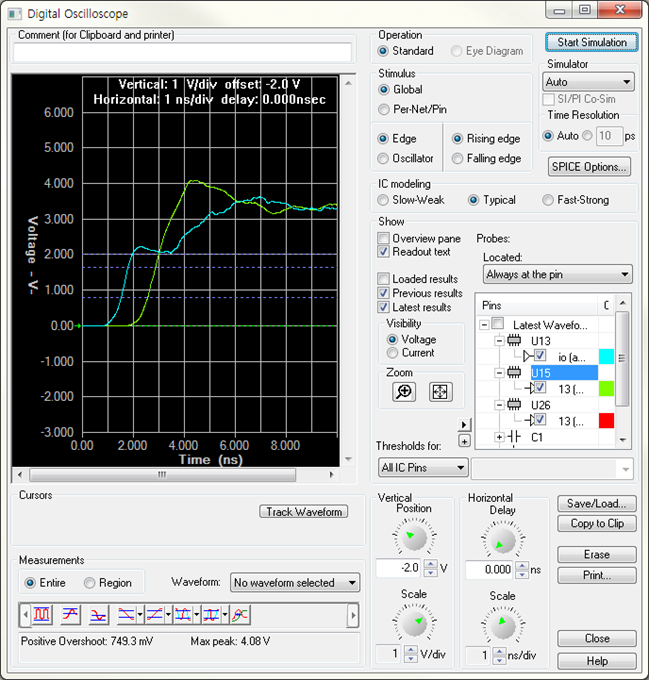Click the cyan color swatch for U13 io
The width and height of the screenshot is (649, 680).
(606, 356)
